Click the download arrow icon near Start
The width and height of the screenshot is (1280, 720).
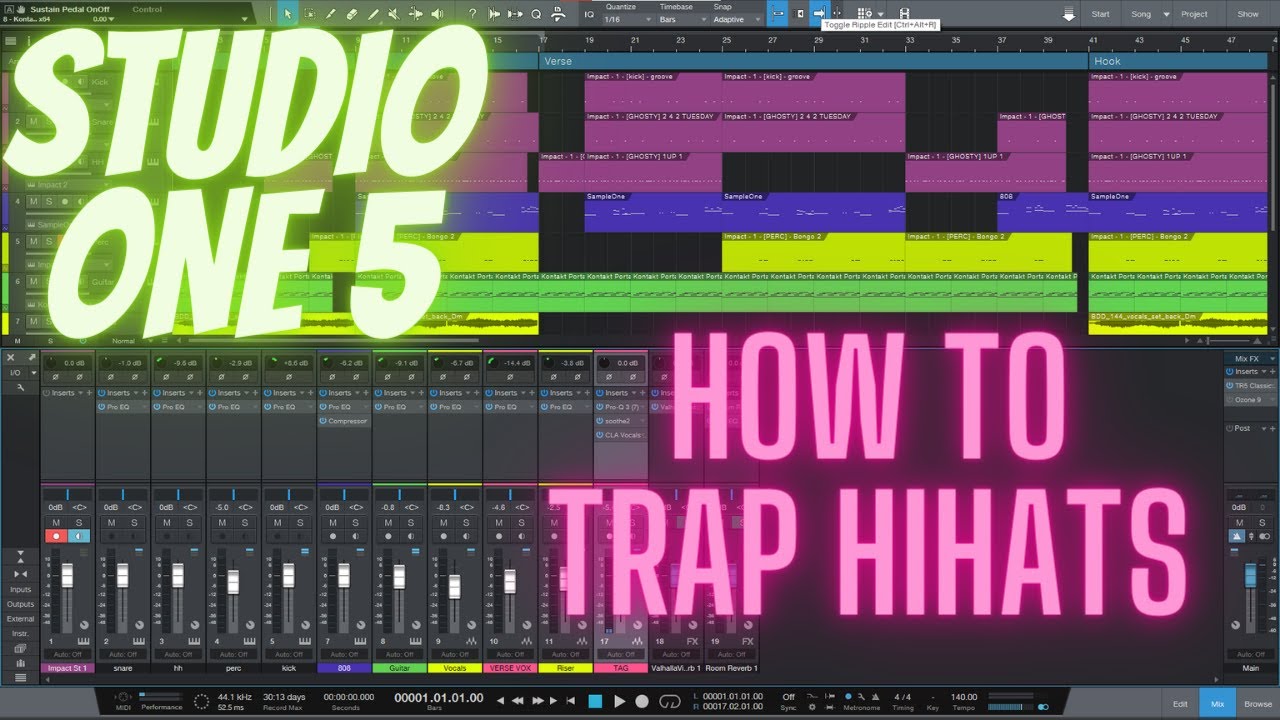1069,14
